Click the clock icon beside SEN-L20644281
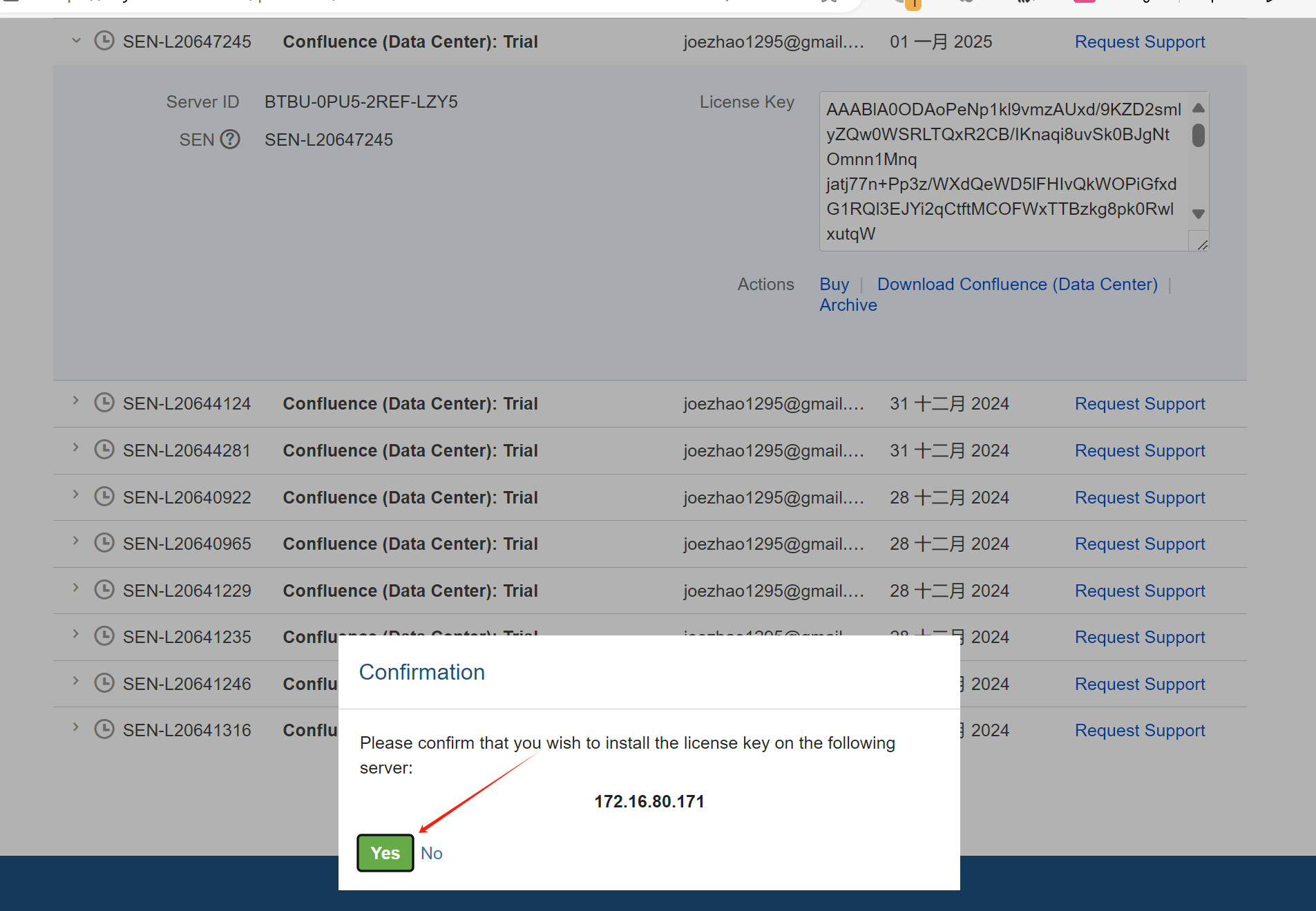Viewport: 1316px width, 911px height. (x=104, y=450)
